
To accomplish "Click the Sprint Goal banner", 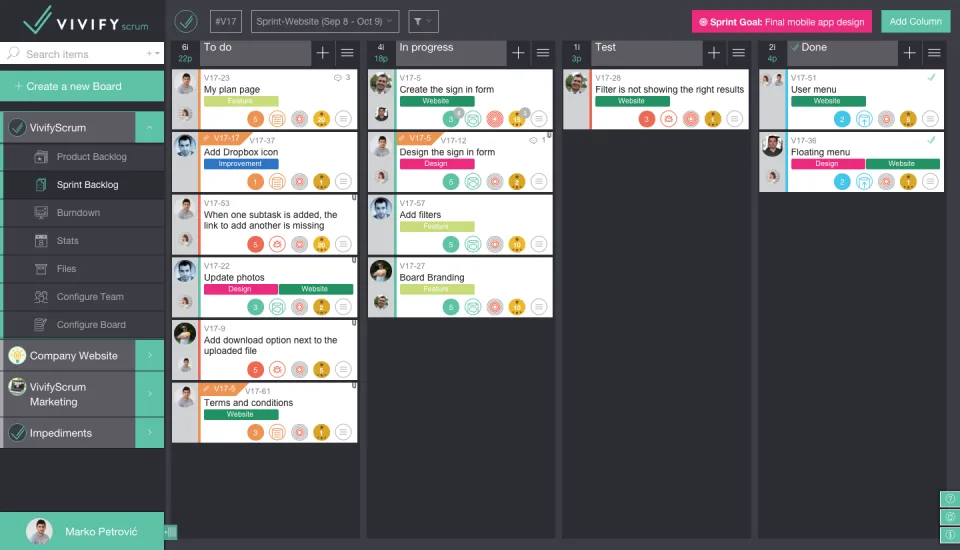I will (x=781, y=22).
